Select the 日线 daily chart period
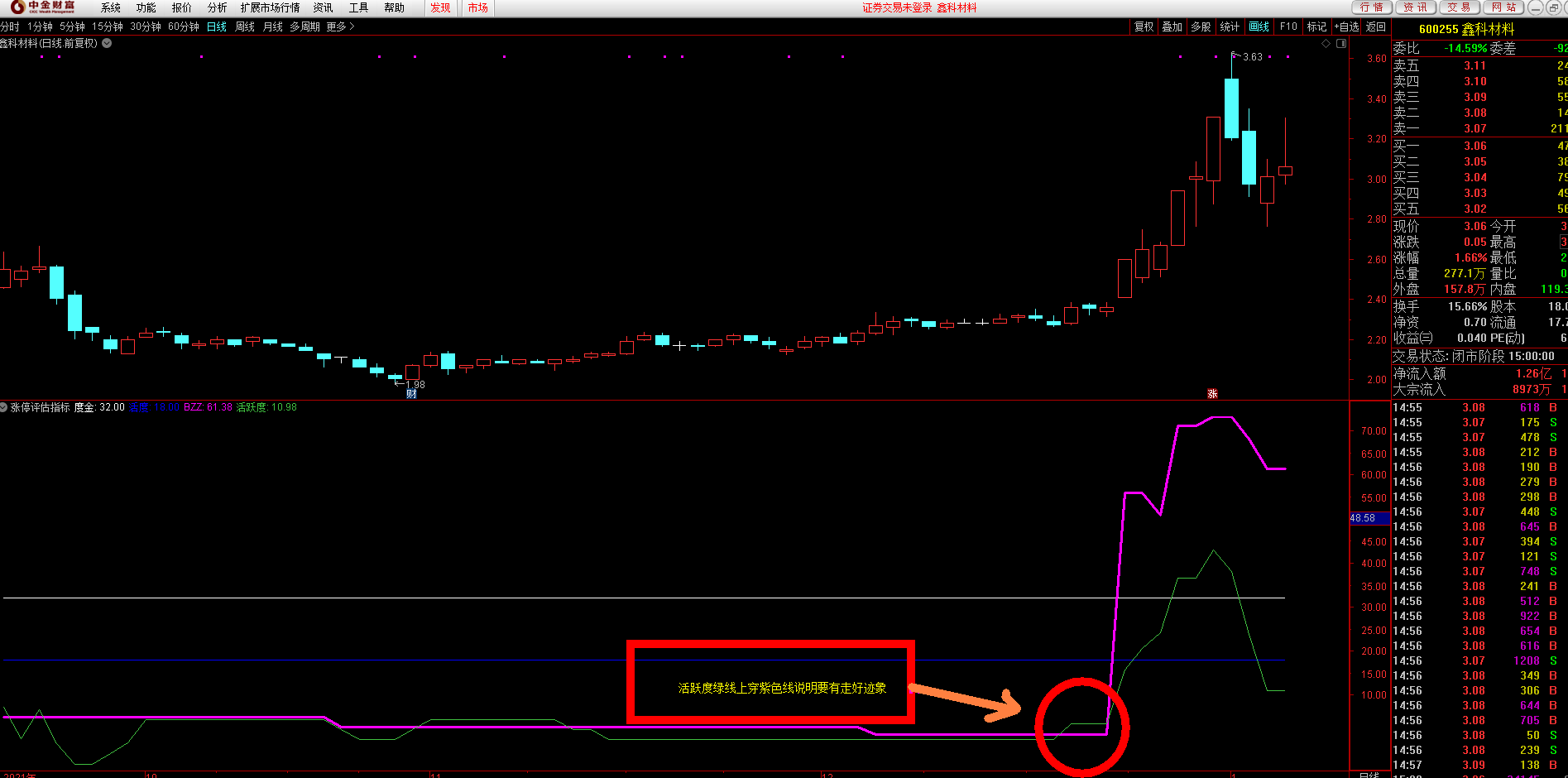1568x778 pixels. click(217, 26)
